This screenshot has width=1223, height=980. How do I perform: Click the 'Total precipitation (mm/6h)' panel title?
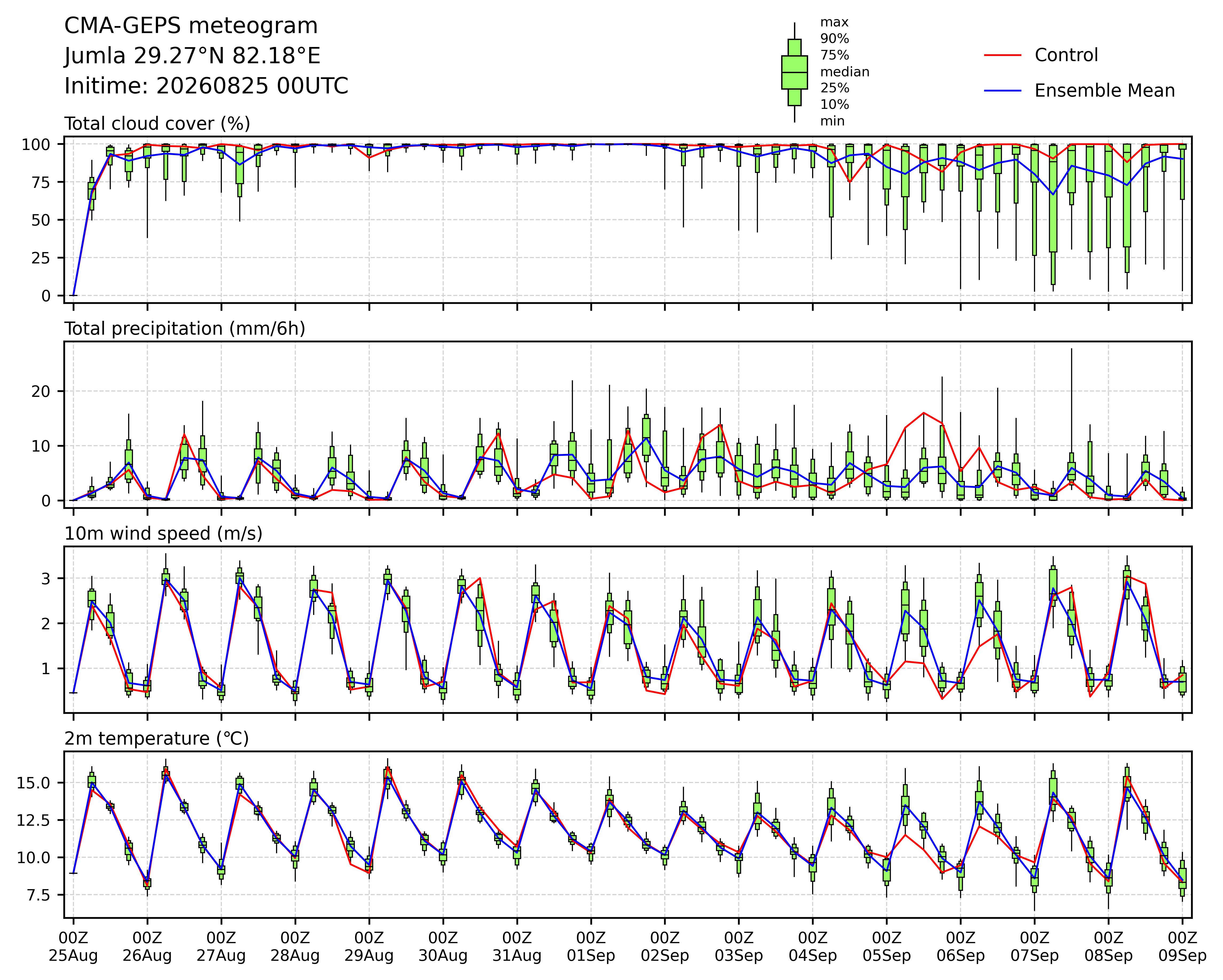(x=185, y=329)
